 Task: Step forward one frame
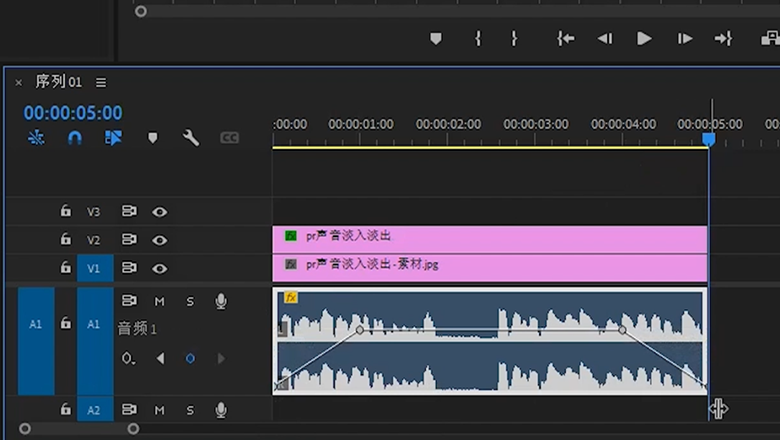click(x=684, y=38)
